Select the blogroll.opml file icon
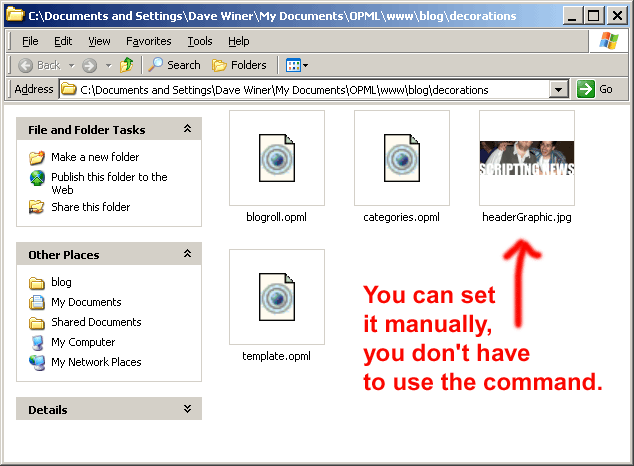The height and width of the screenshot is (466, 634). coord(277,158)
